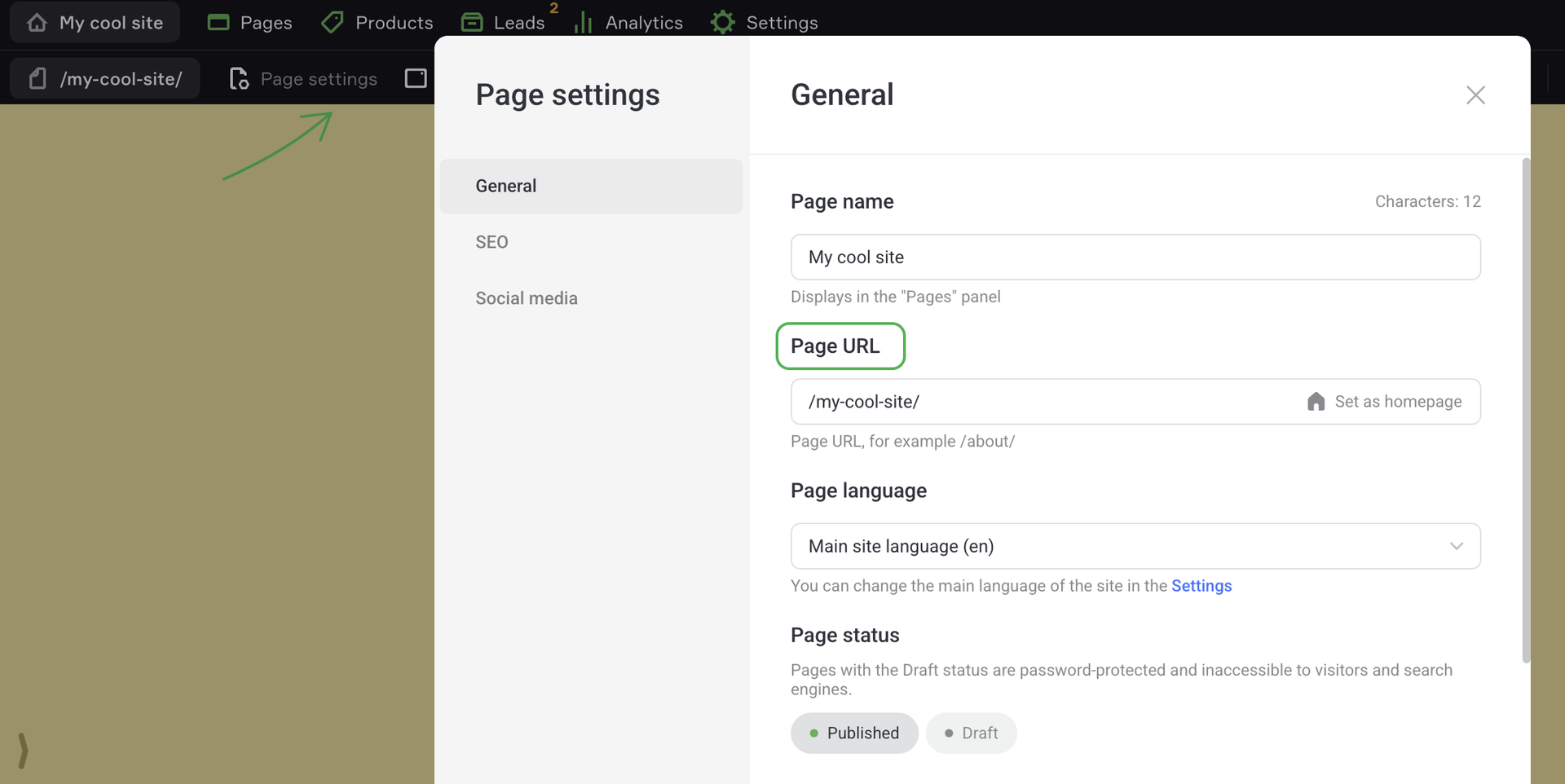Click the Page name input field
Screen dimensions: 1565x784
pyautogui.click(x=1135, y=258)
